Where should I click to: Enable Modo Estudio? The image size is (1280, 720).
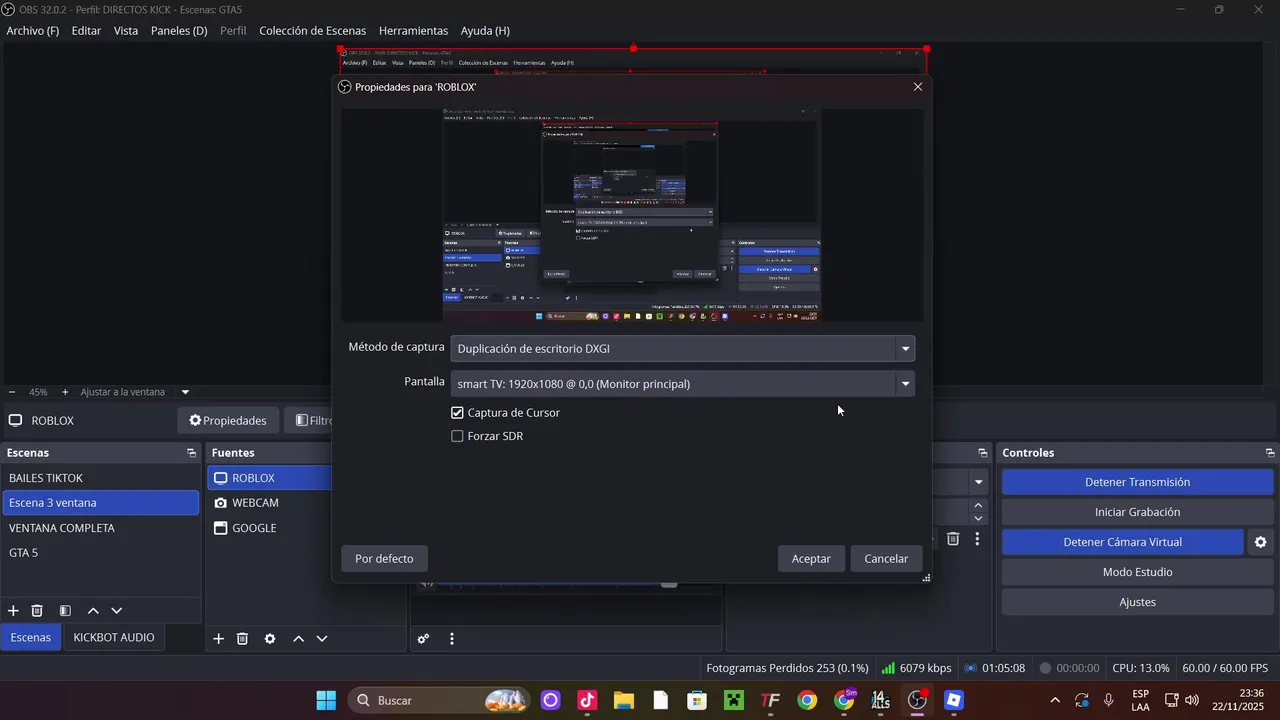(x=1137, y=572)
